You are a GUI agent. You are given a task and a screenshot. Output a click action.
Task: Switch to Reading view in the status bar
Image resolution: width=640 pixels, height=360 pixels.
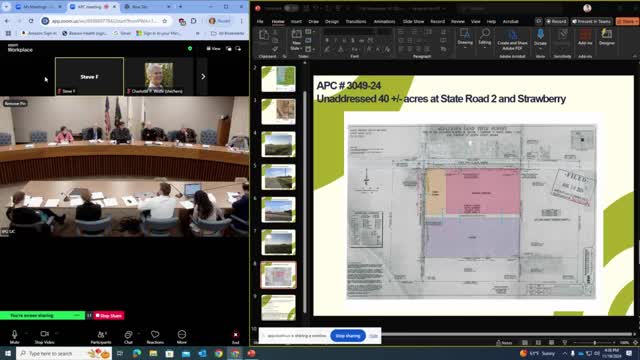coord(551,342)
